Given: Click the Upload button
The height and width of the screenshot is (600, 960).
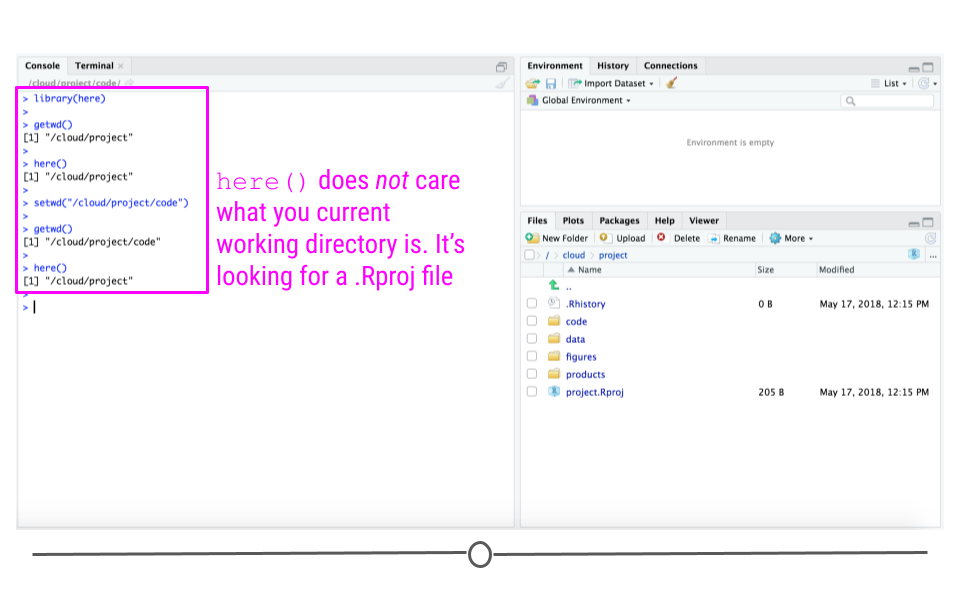Looking at the screenshot, I should coord(623,238).
